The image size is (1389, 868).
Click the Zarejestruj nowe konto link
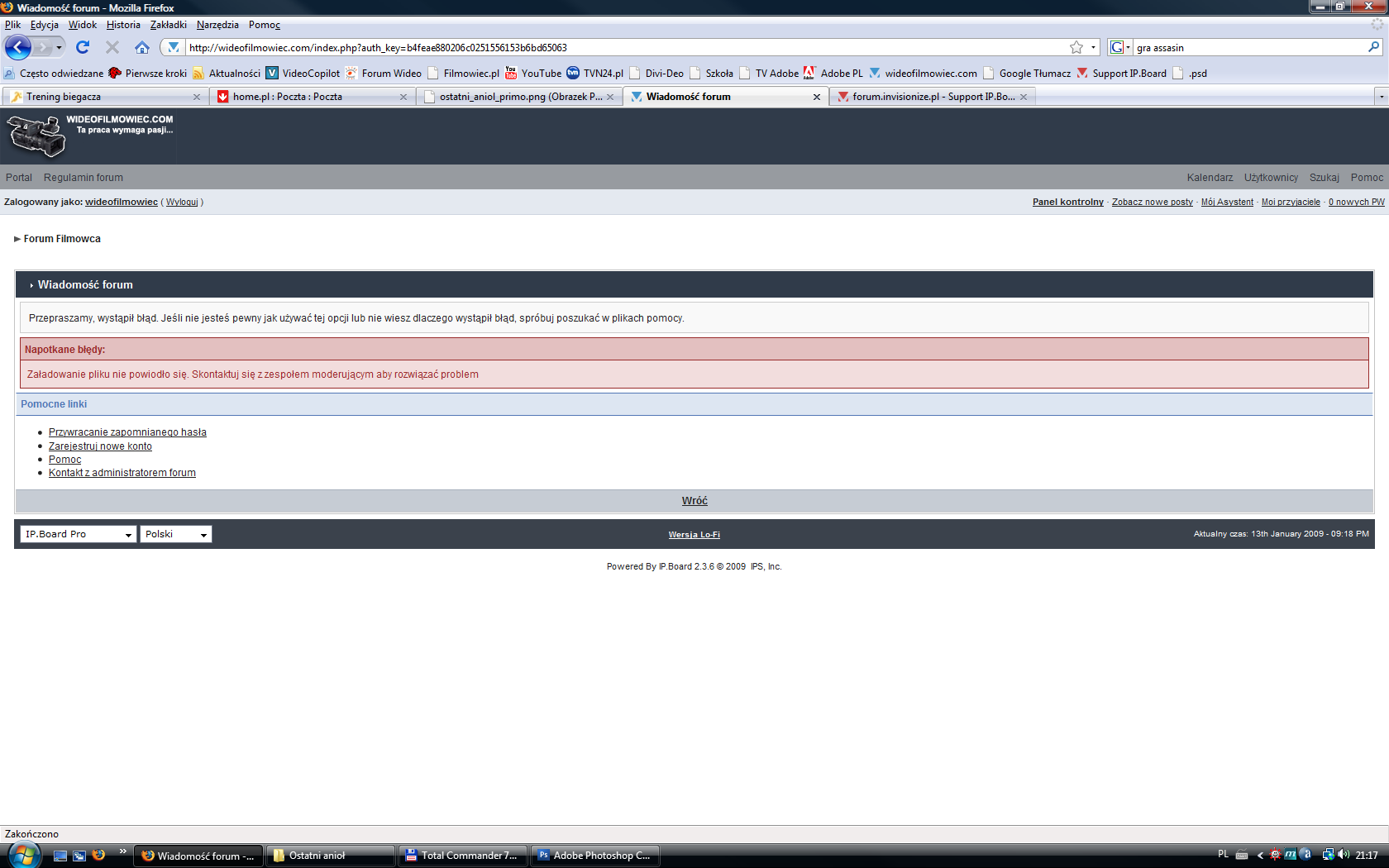[100, 446]
